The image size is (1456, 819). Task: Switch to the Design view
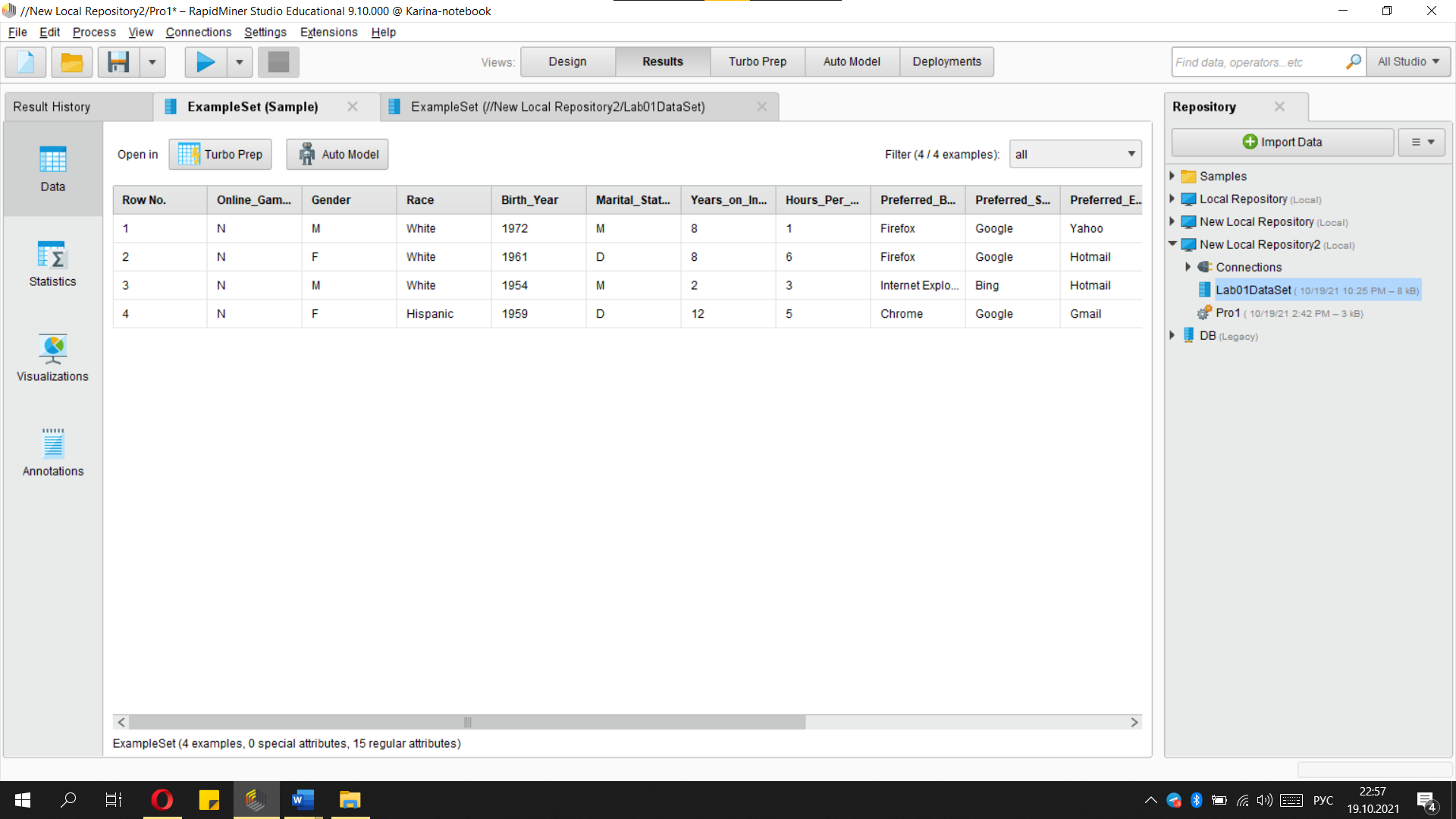click(x=567, y=61)
